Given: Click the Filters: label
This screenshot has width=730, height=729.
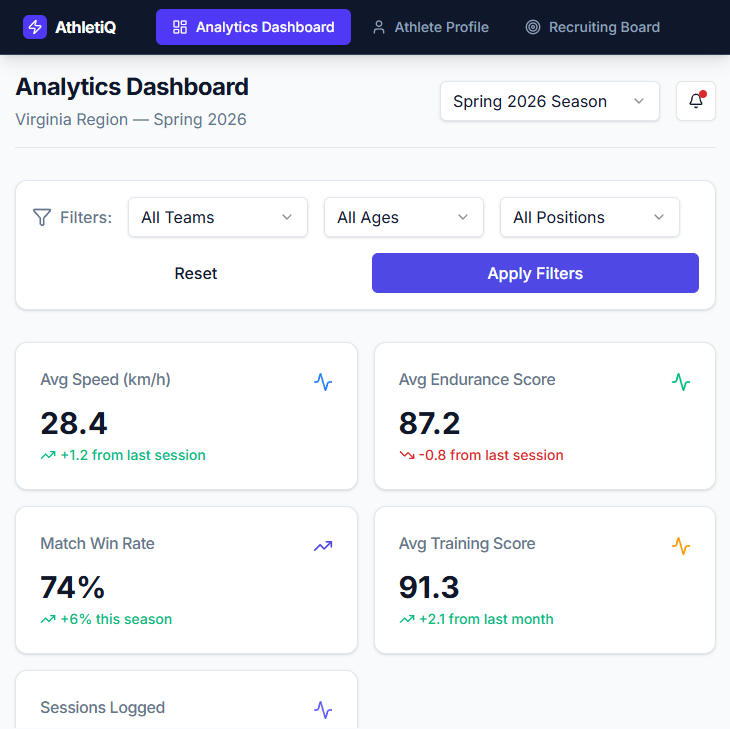Looking at the screenshot, I should (x=86, y=217).
